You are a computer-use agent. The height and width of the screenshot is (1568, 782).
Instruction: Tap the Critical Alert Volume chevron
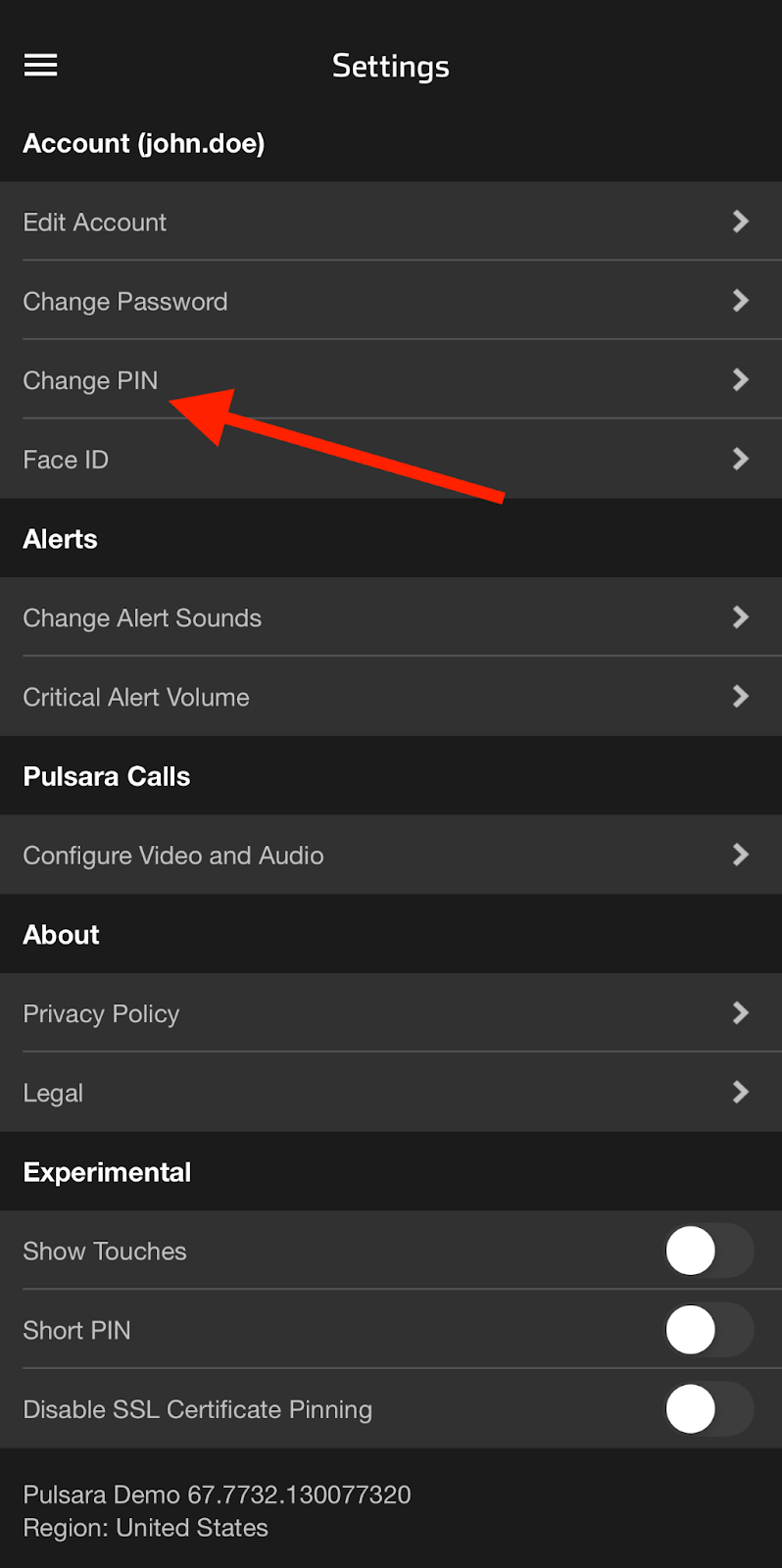(741, 697)
